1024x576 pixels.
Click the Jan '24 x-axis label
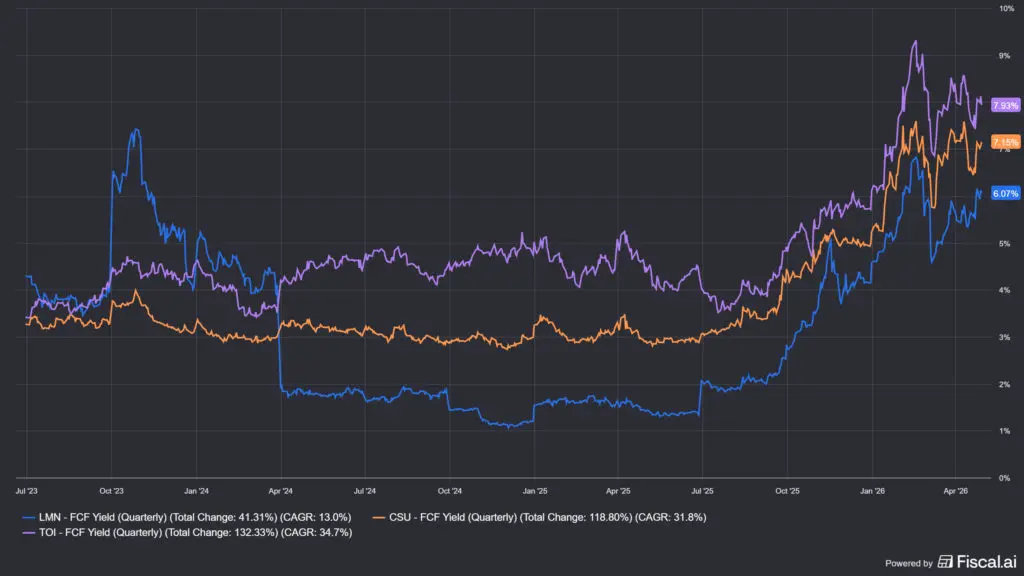tap(196, 491)
